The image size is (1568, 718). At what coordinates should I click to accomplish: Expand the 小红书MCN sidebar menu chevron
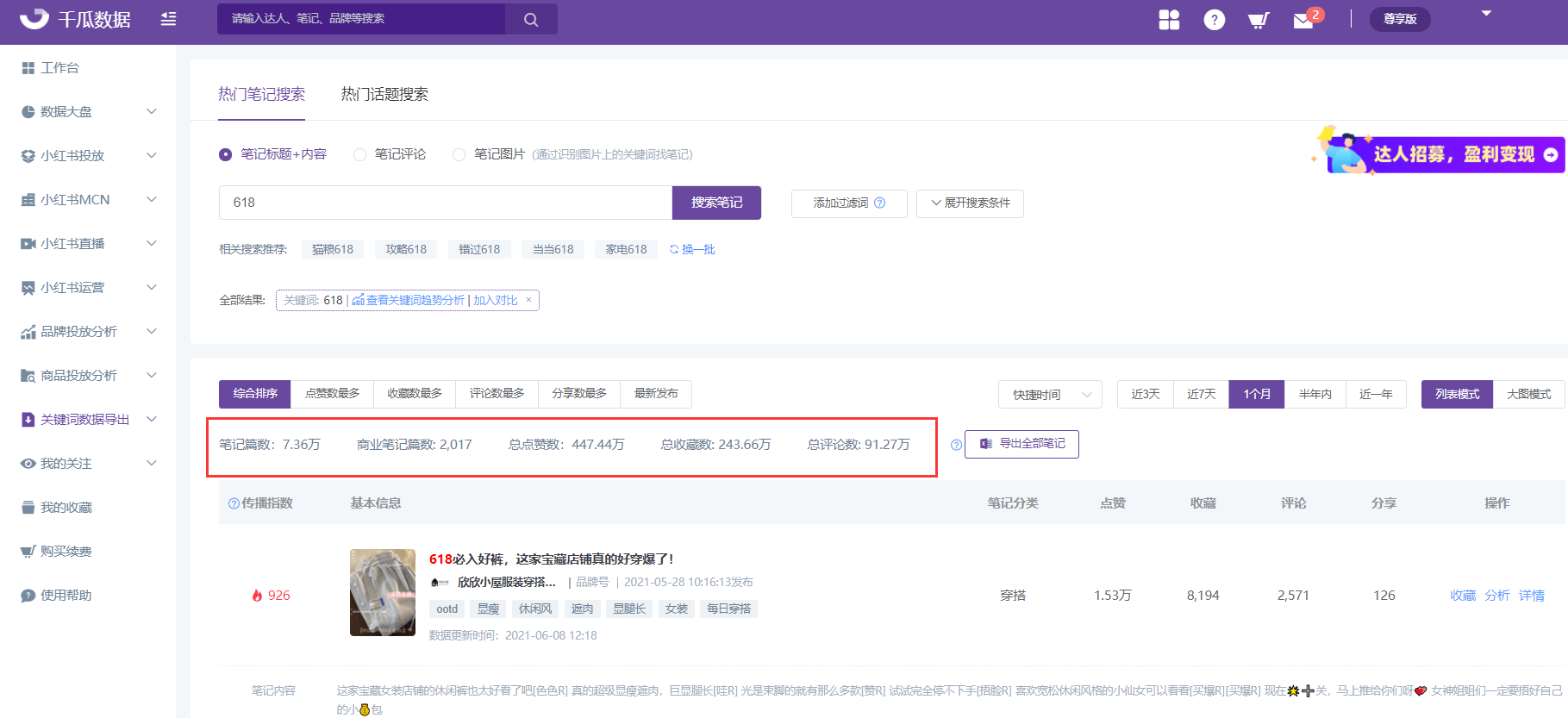click(152, 199)
